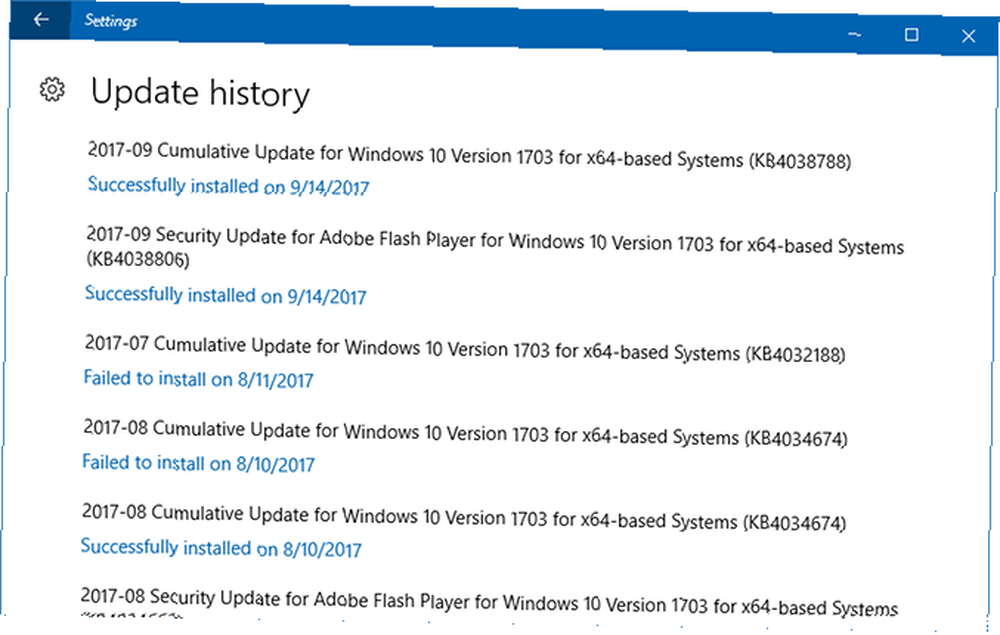The image size is (1000, 635).
Task: Minimize the Settings window
Action: click(x=855, y=34)
